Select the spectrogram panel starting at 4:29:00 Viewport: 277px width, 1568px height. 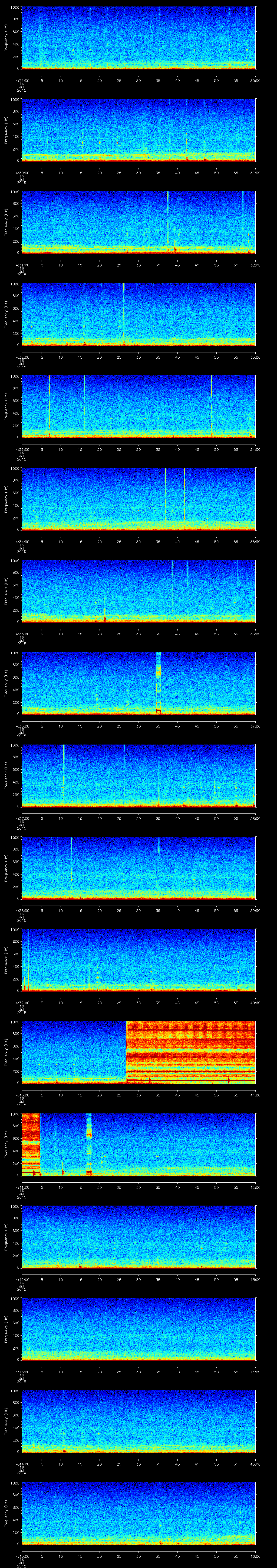click(138, 38)
